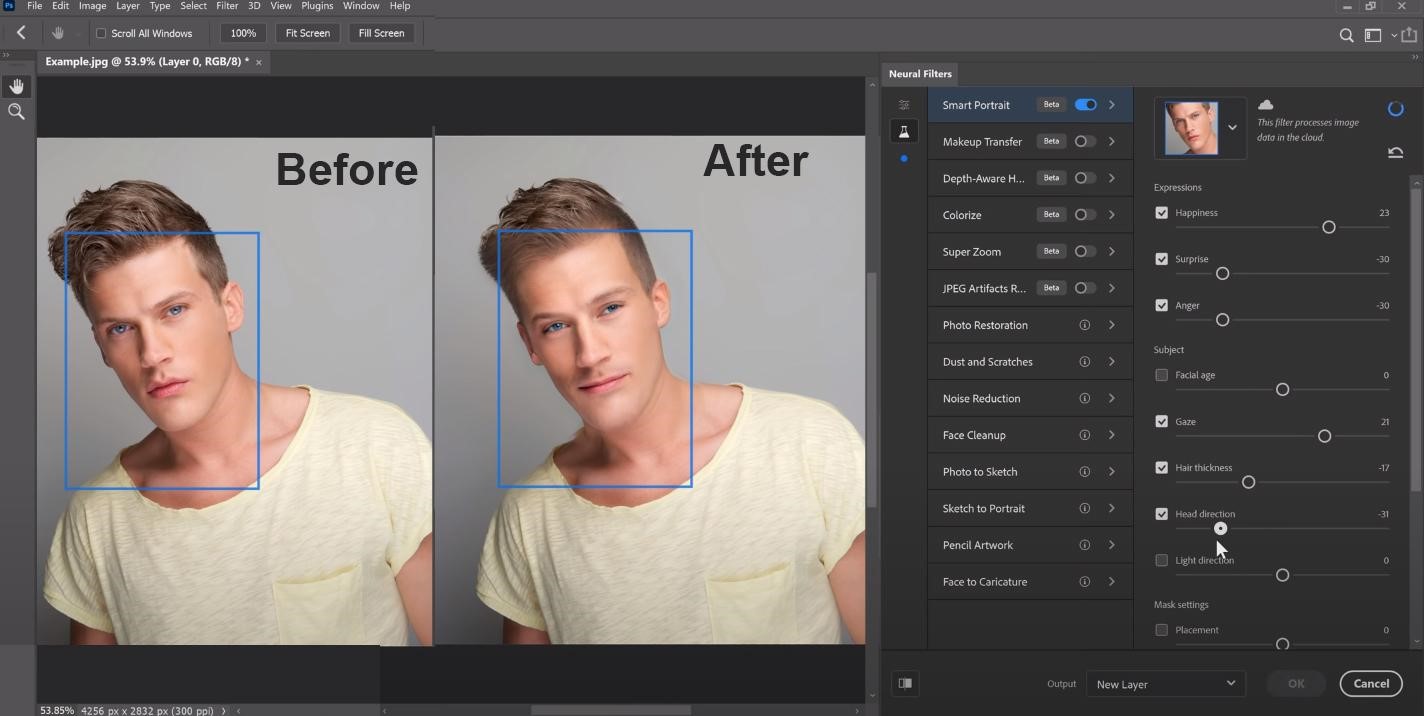
Task: Expand the preview thumbnail chevron
Action: 1232,127
